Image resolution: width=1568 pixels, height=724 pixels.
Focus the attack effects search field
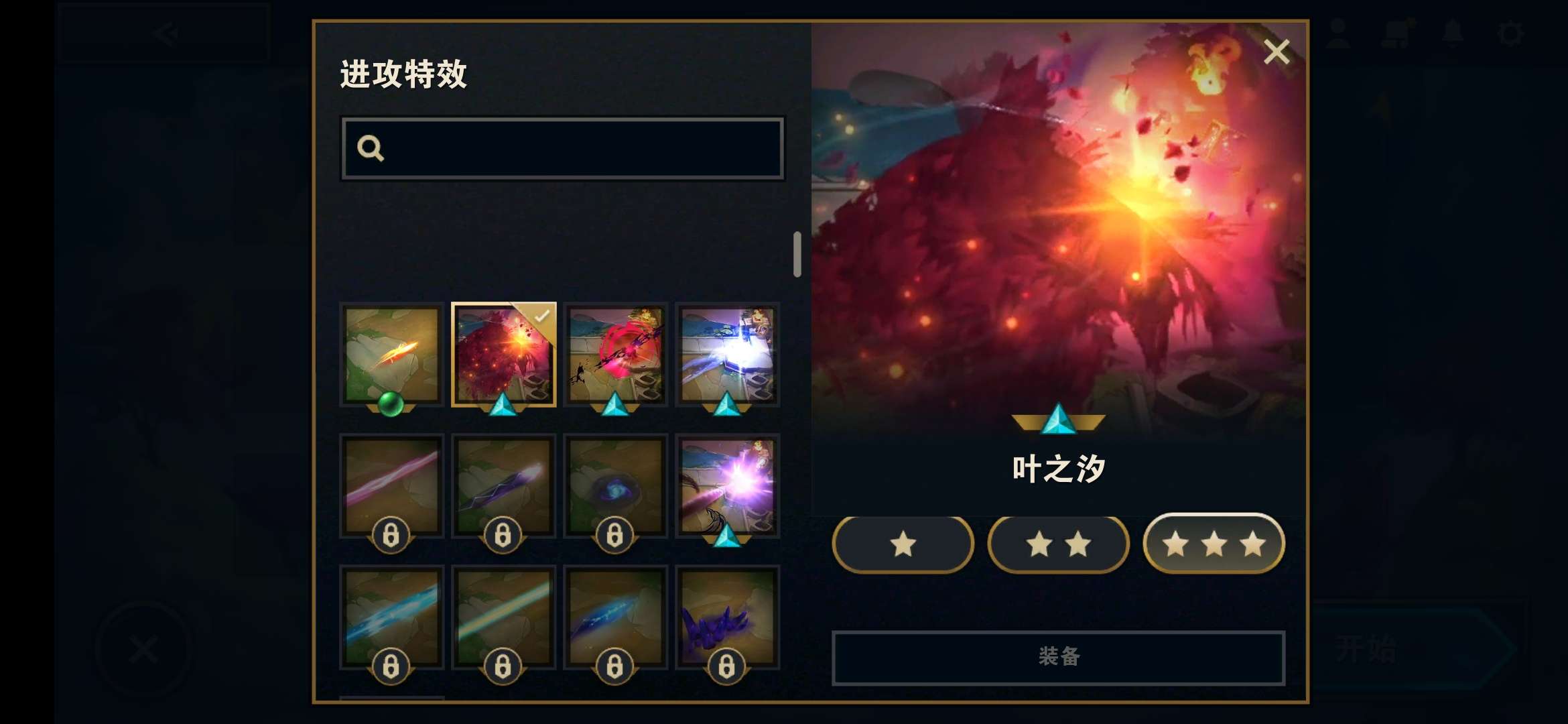[x=563, y=148]
